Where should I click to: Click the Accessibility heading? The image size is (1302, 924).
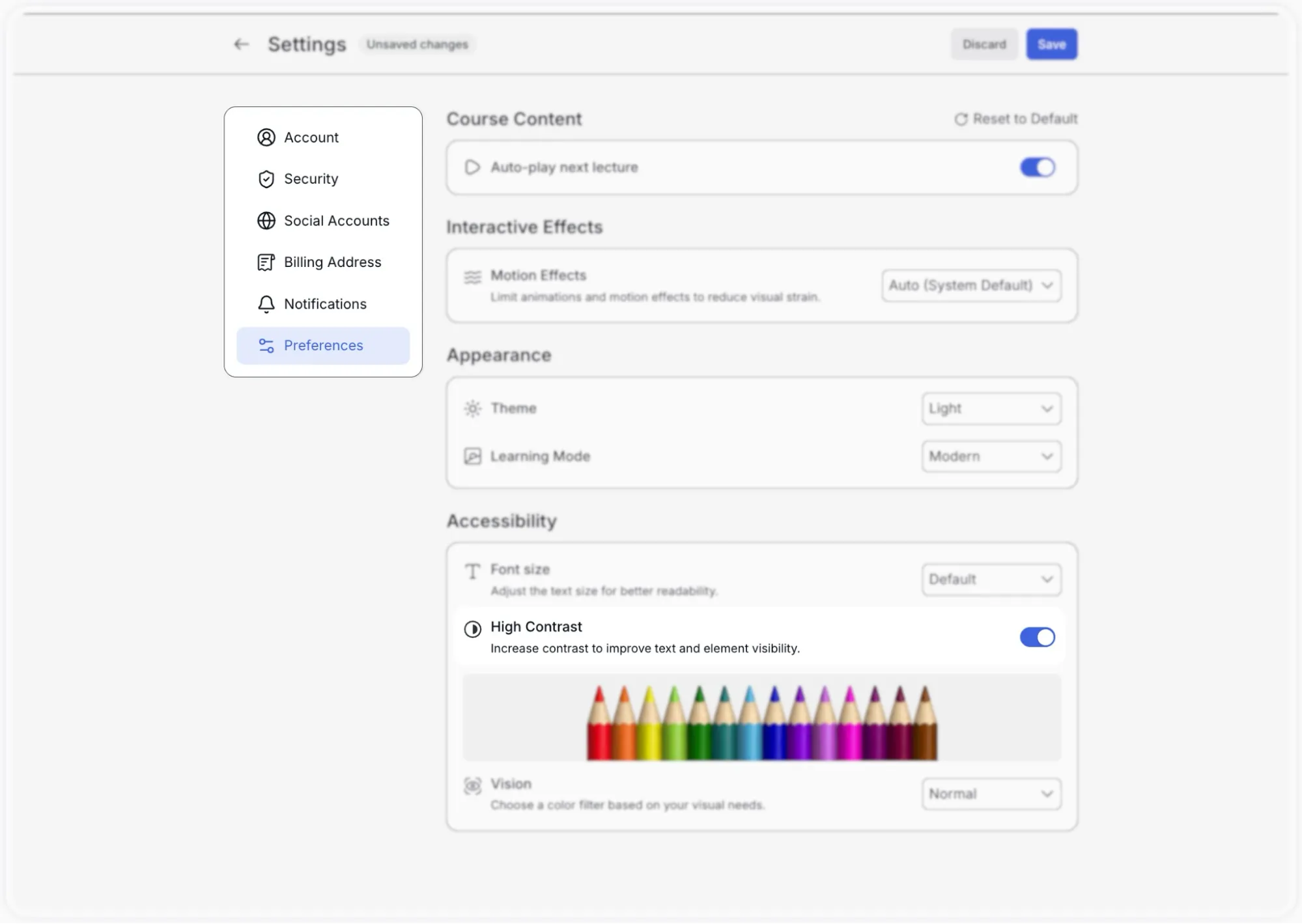point(502,522)
